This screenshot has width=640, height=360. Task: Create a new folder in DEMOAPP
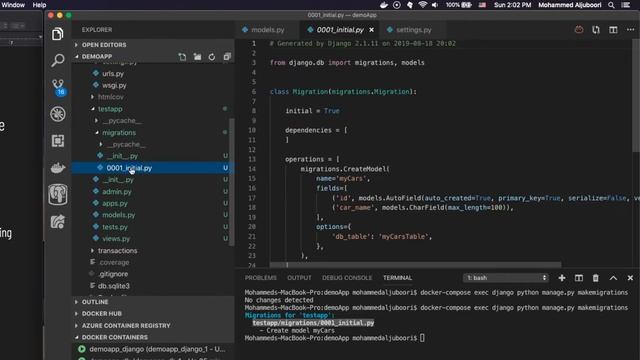[x=197, y=57]
